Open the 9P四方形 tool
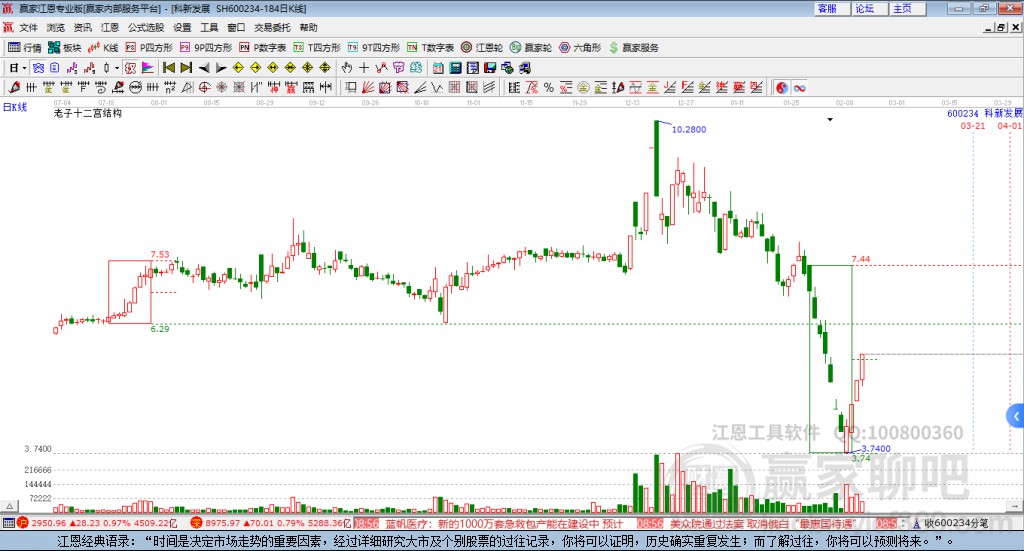 click(x=206, y=48)
